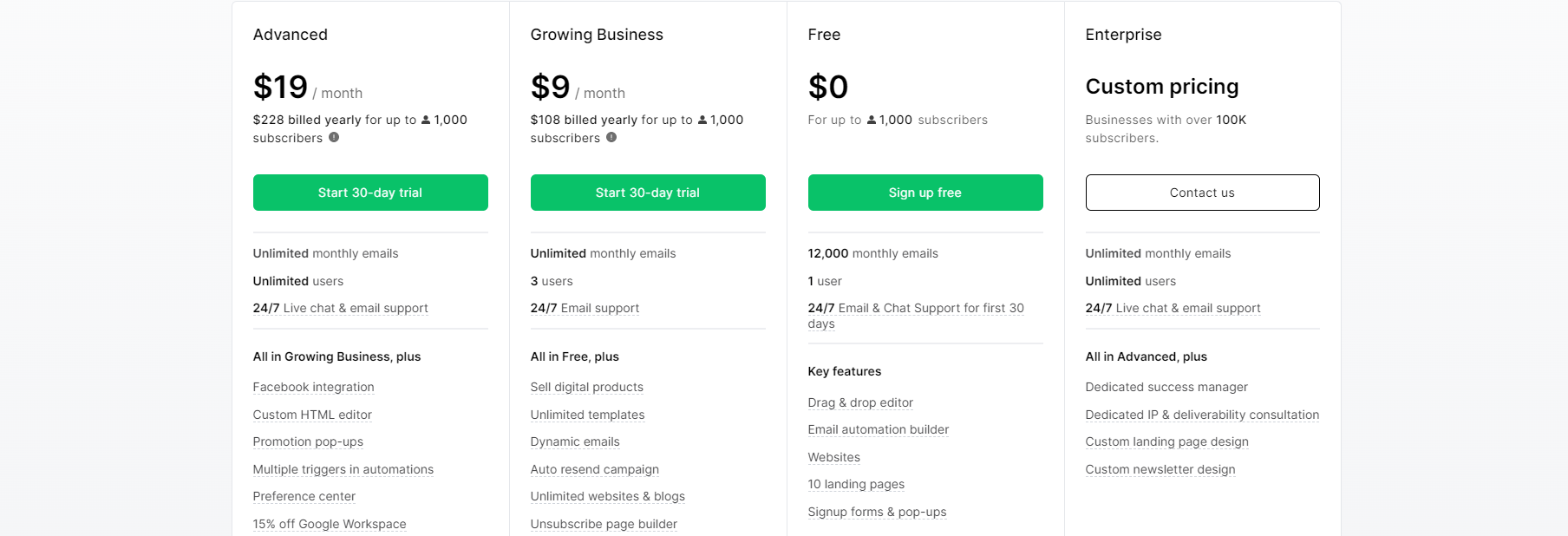Click Auto resend campaign feature
The height and width of the screenshot is (536, 1568).
[x=595, y=469]
